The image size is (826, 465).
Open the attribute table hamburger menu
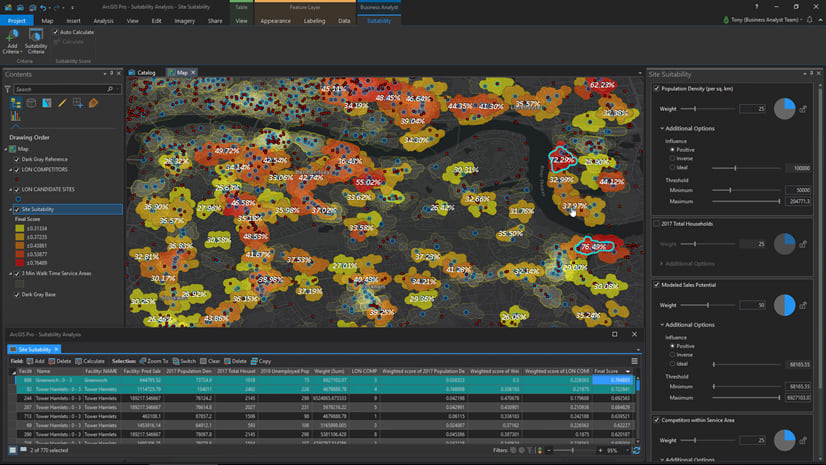[x=634, y=361]
